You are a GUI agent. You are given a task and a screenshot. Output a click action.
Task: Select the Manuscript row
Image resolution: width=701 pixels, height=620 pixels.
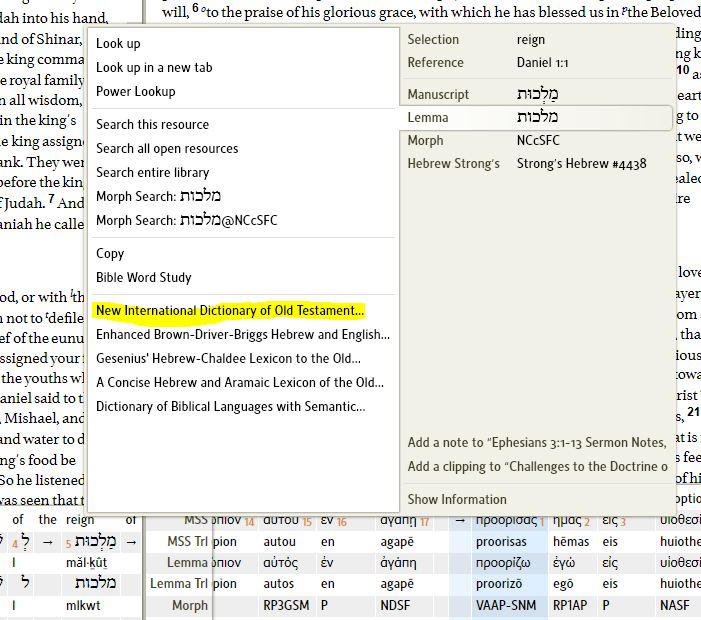(536, 94)
